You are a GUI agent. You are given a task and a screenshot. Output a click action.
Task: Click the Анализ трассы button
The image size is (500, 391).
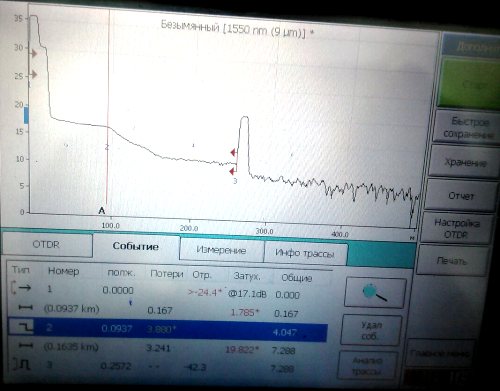click(368, 366)
